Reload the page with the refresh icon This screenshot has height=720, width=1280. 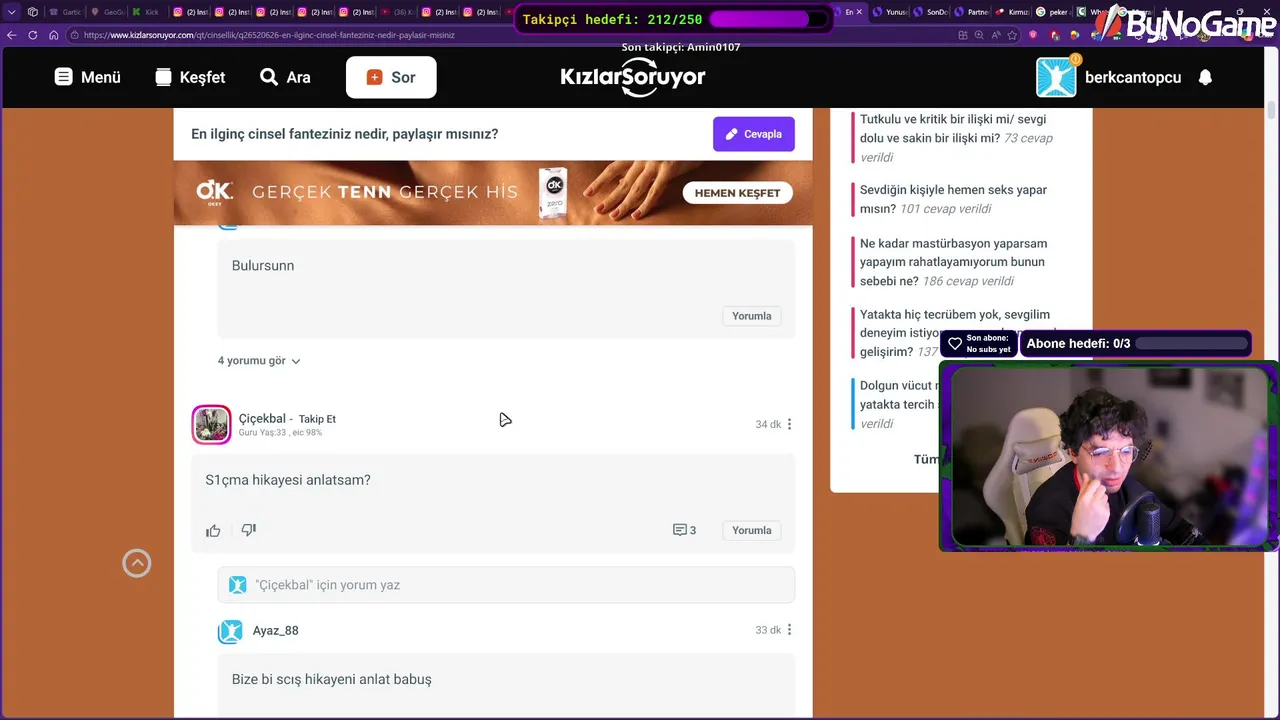[33, 35]
